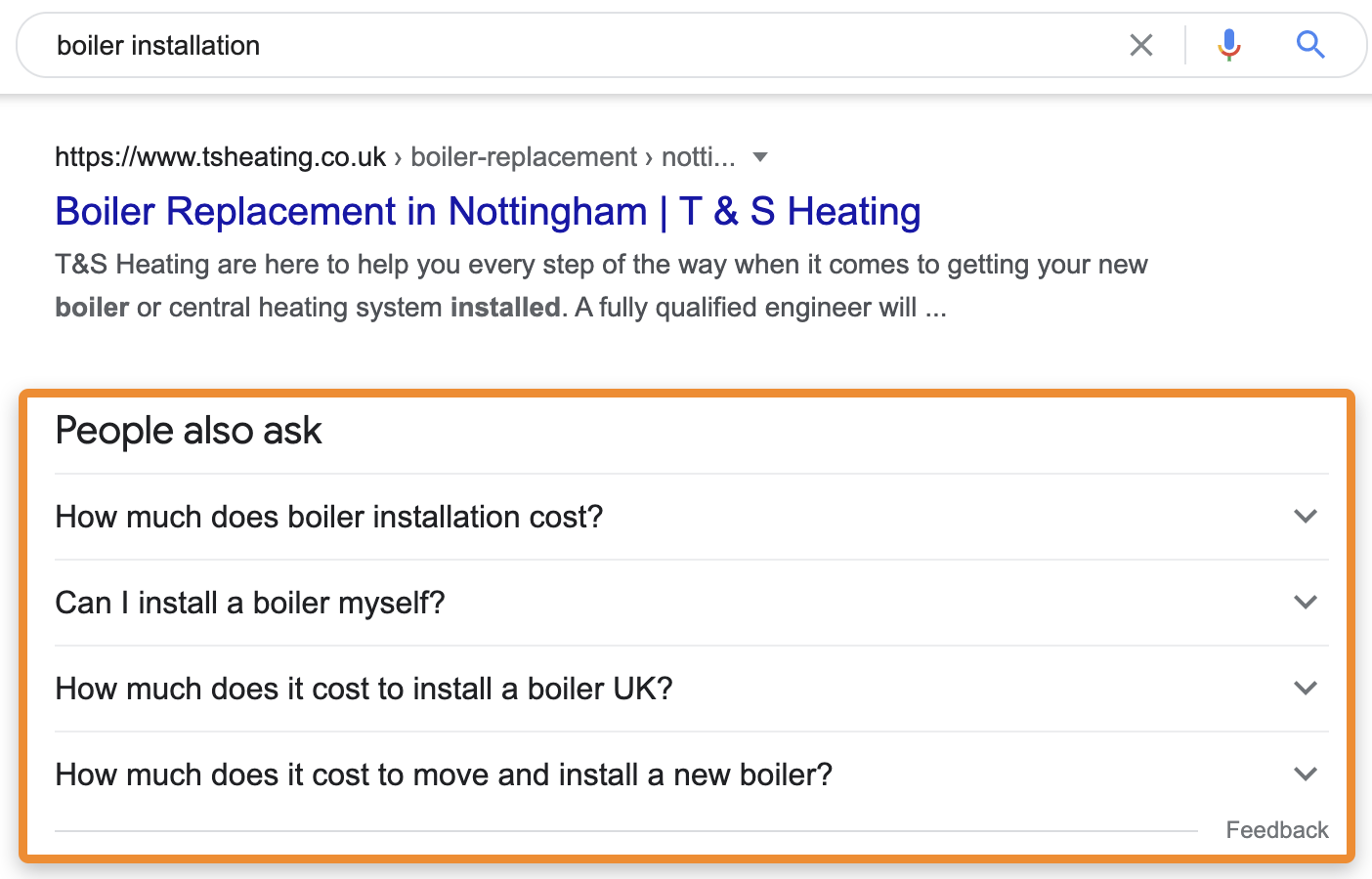The width and height of the screenshot is (1372, 879).
Task: Open the 'Boiler Replacement in Nottingham' result
Action: point(488,212)
